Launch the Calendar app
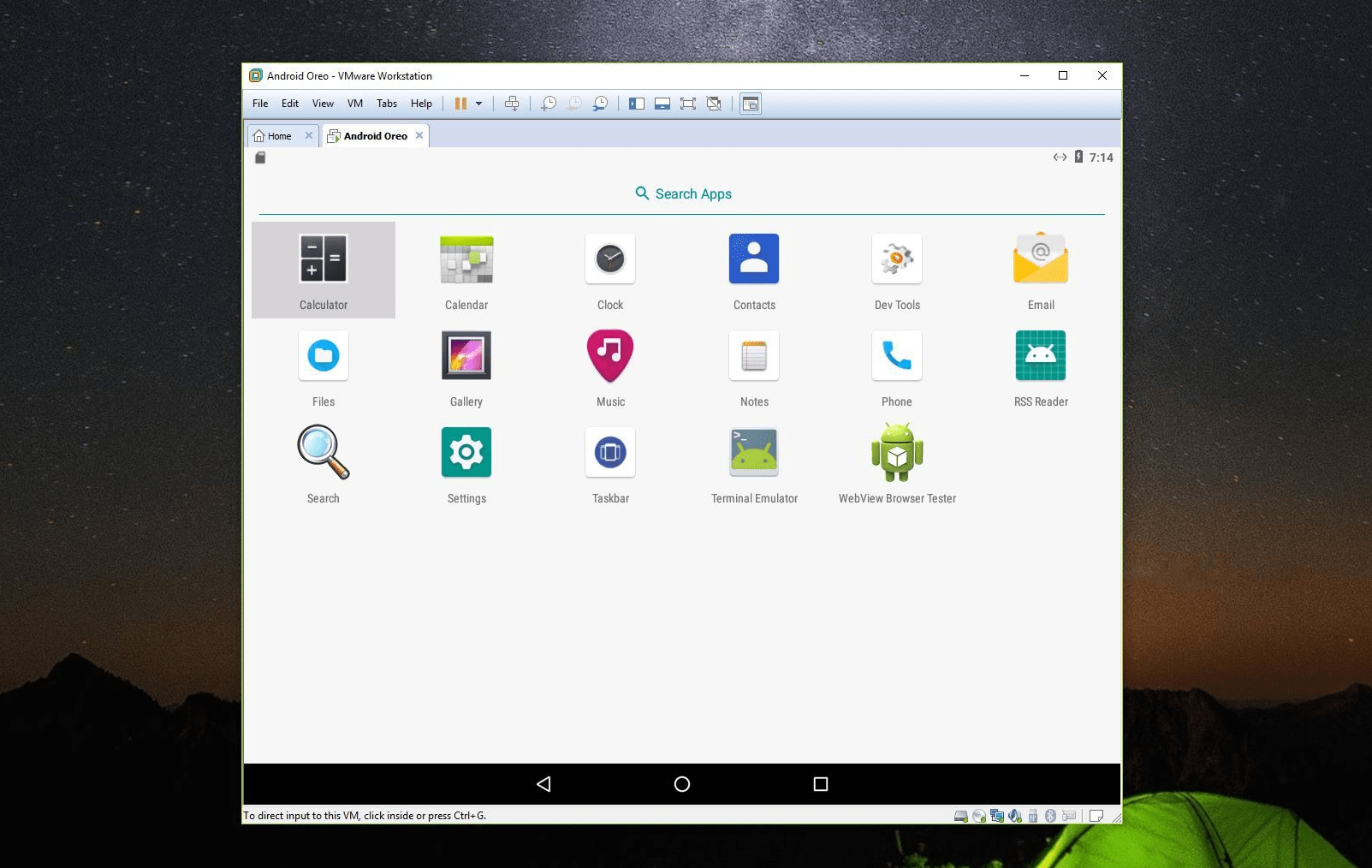1372x868 pixels. pyautogui.click(x=466, y=270)
